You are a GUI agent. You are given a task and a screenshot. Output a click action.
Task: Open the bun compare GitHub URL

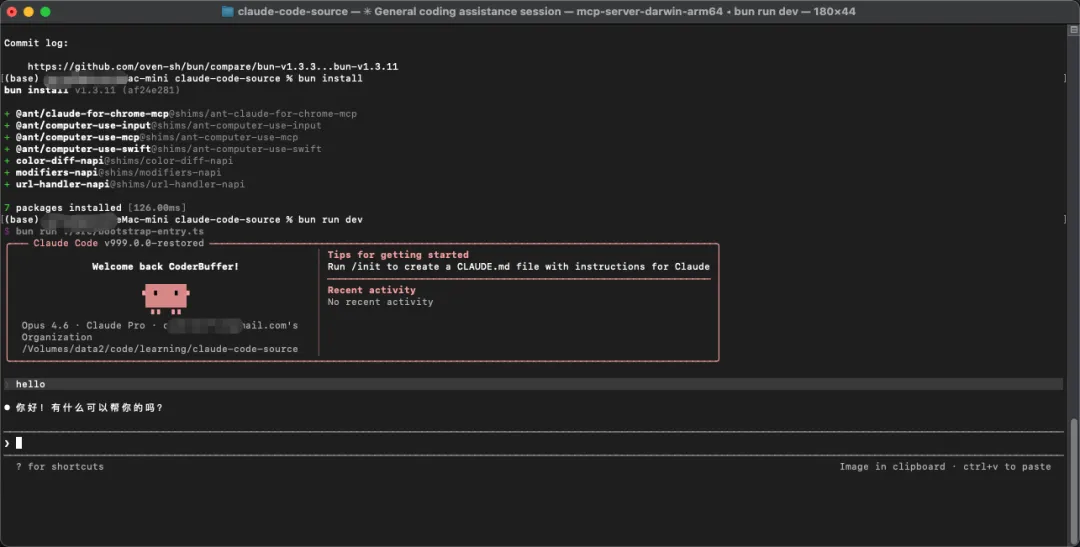(213, 66)
